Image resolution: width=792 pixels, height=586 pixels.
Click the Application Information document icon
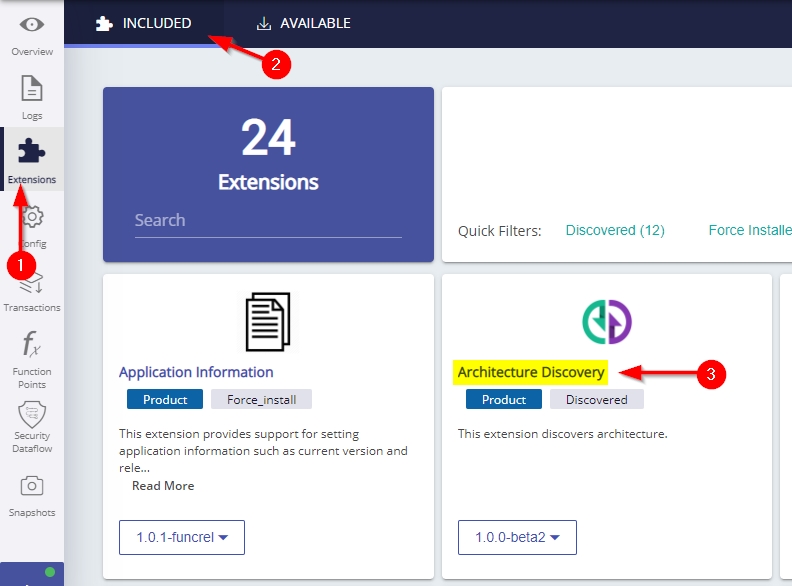(x=268, y=321)
